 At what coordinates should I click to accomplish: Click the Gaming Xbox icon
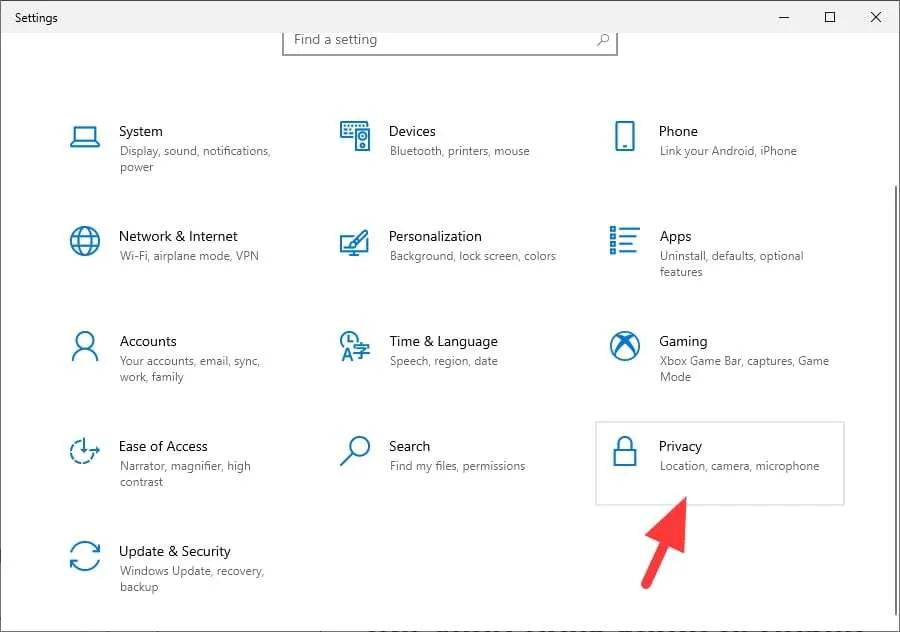(624, 346)
